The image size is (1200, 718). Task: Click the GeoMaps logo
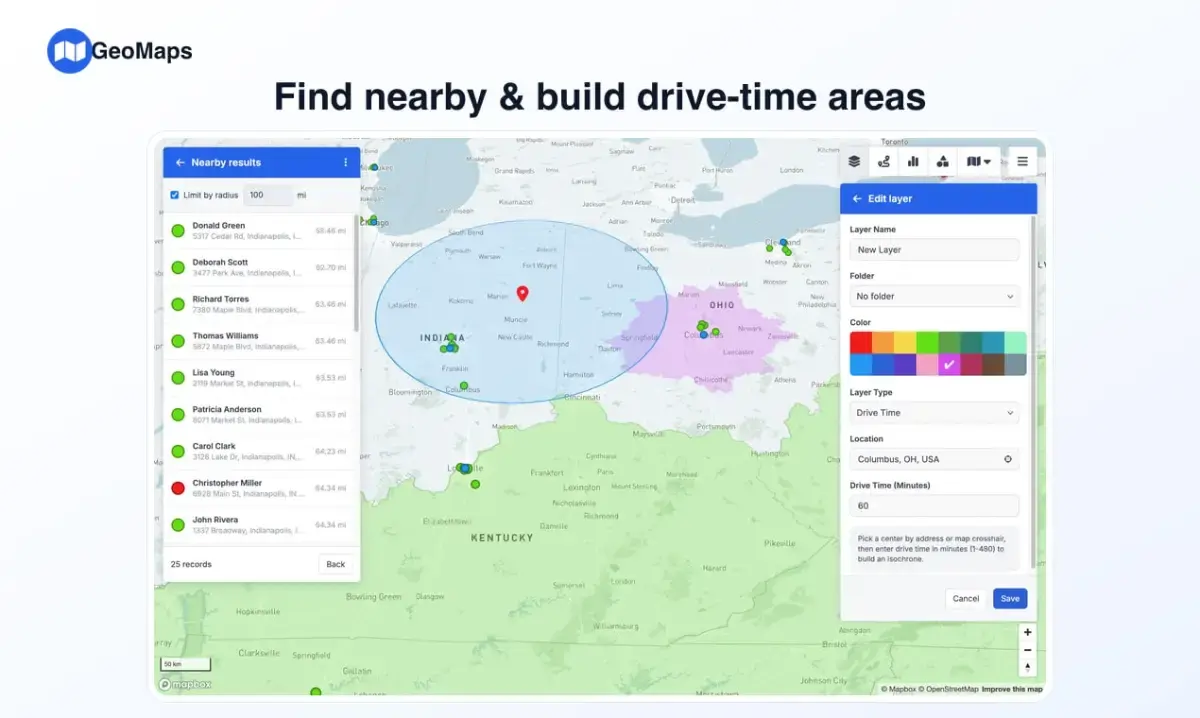[120, 51]
